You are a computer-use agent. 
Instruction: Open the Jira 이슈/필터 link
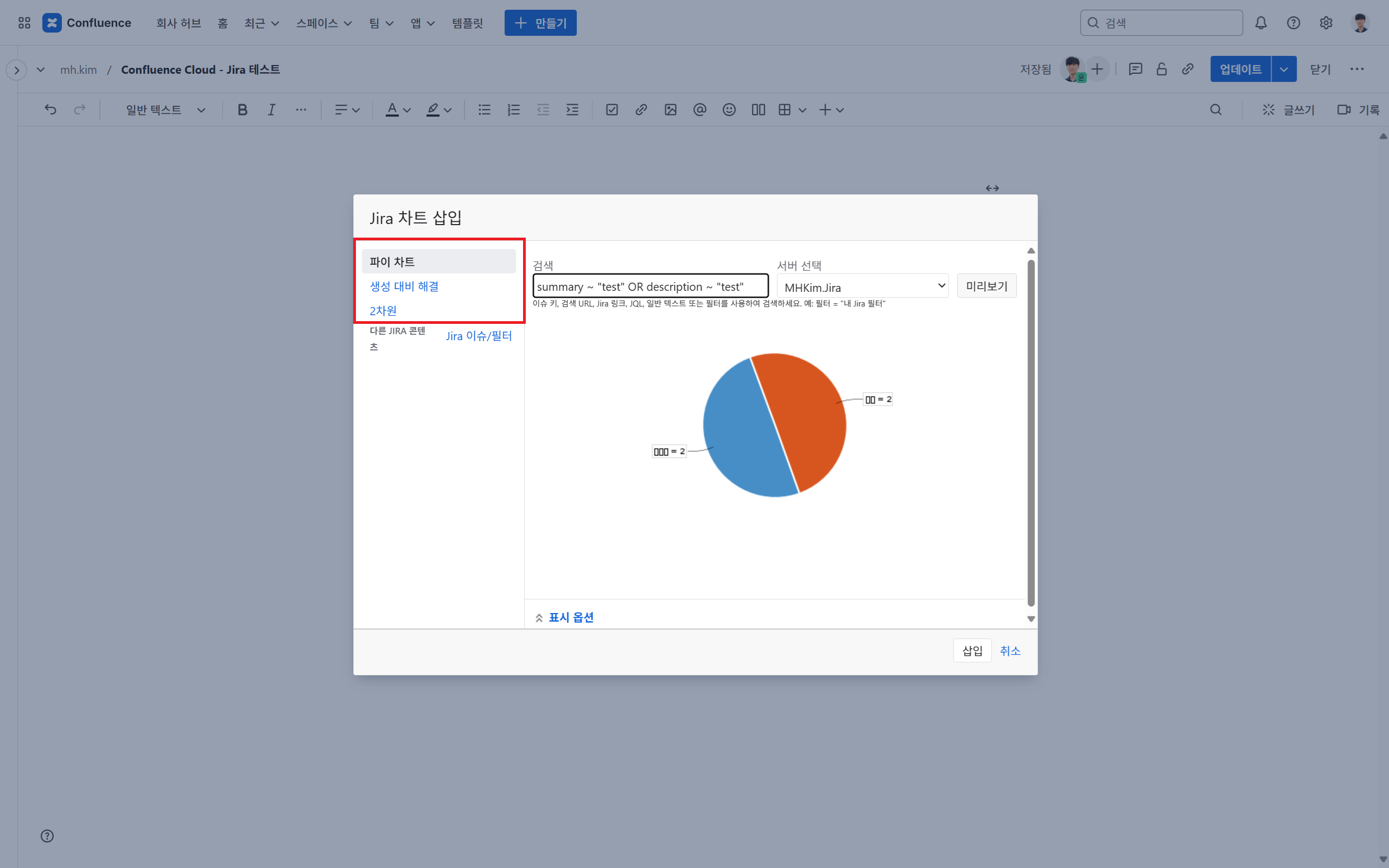[479, 336]
